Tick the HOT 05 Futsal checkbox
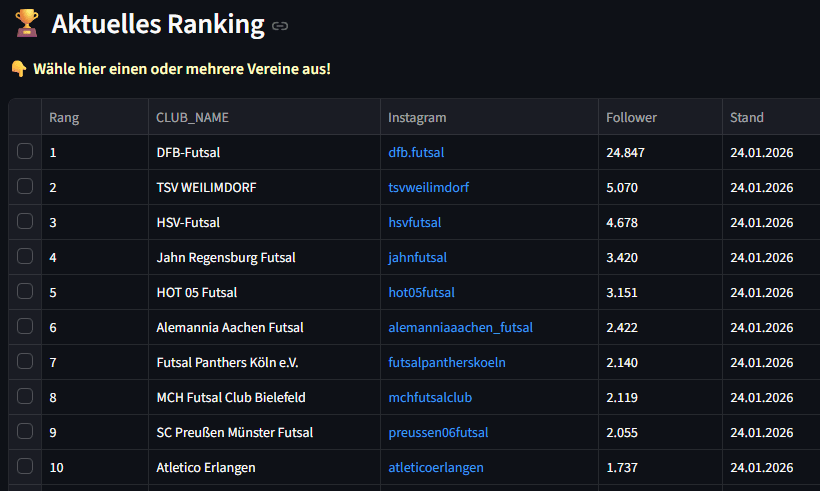 click(25, 292)
